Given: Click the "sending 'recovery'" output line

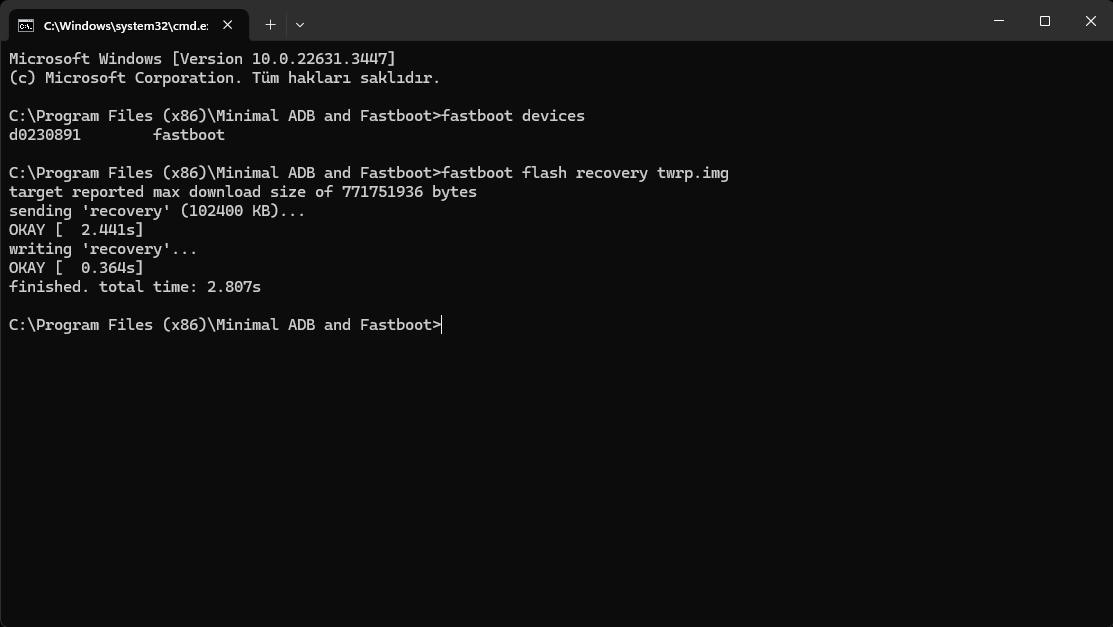Looking at the screenshot, I should pos(157,211).
